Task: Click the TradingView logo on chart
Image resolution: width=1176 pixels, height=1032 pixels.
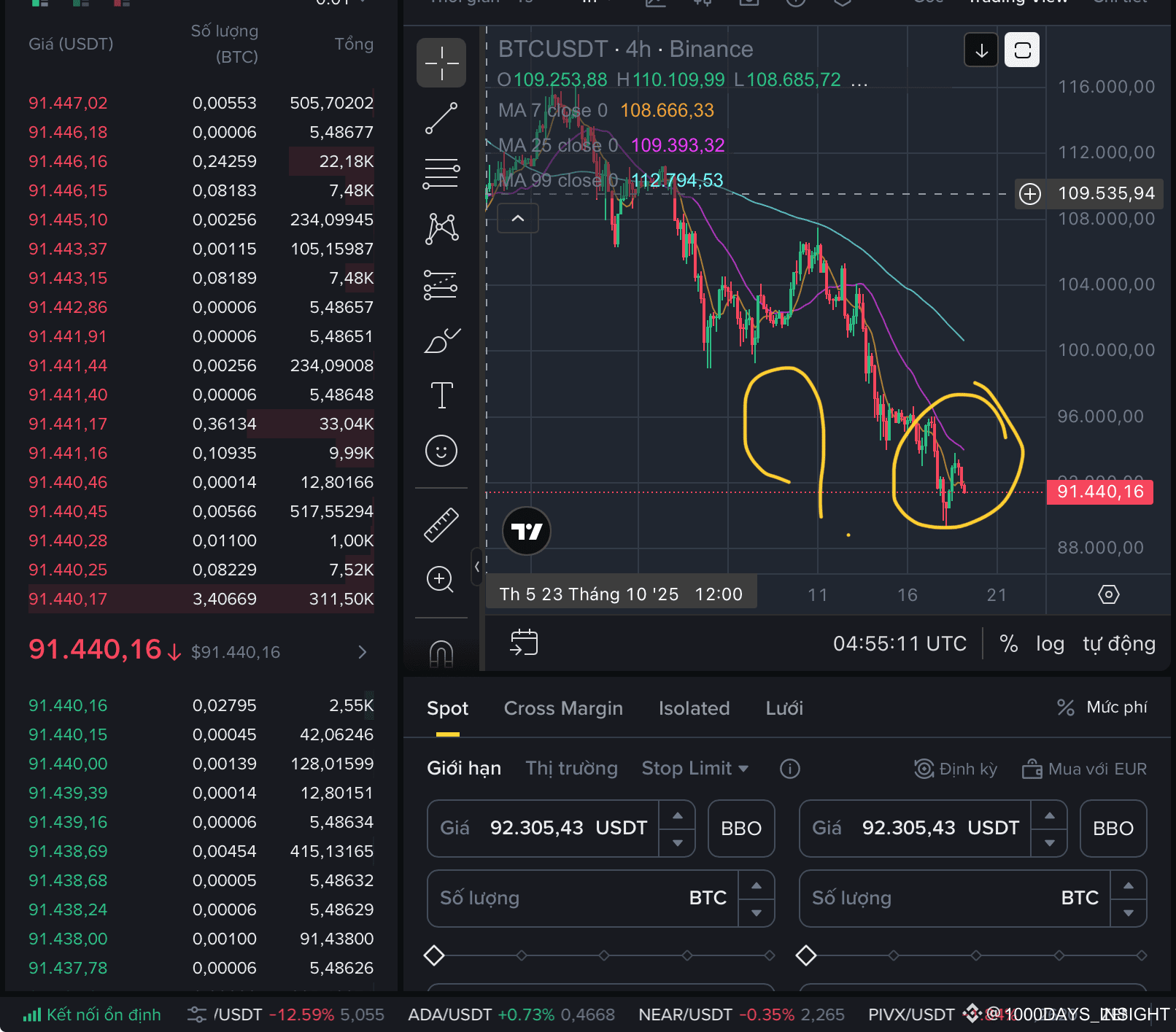Action: click(526, 531)
